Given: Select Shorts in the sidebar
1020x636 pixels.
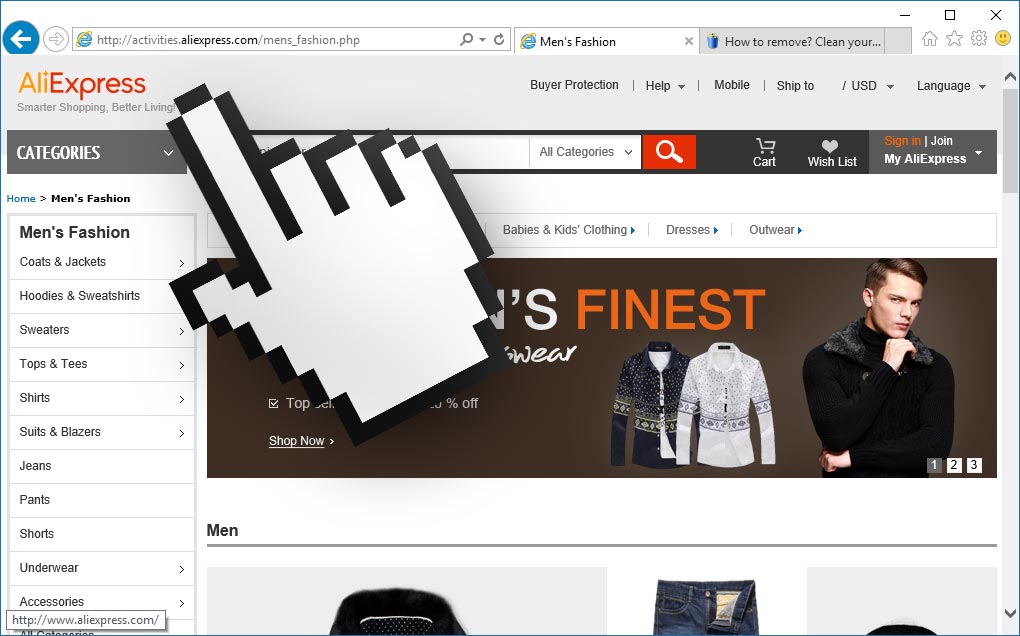Looking at the screenshot, I should (36, 533).
